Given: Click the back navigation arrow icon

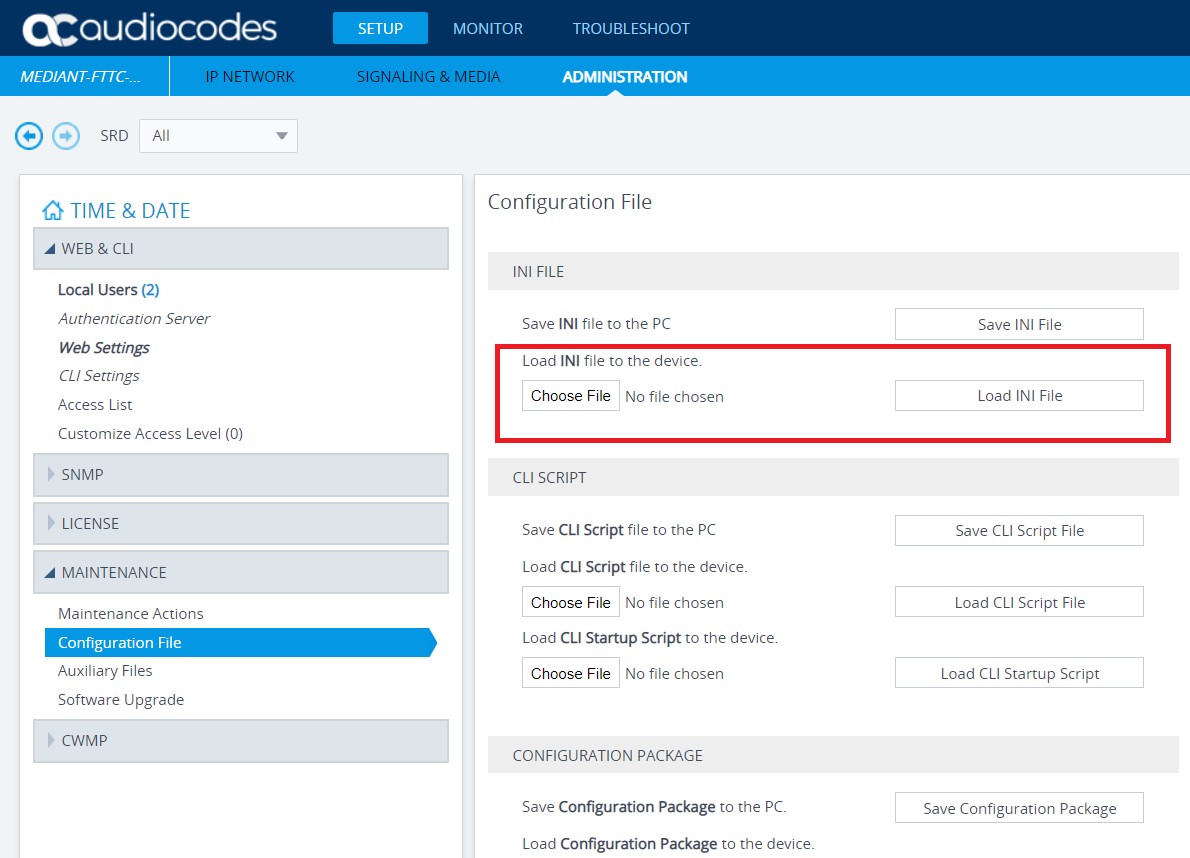Looking at the screenshot, I should click(29, 135).
